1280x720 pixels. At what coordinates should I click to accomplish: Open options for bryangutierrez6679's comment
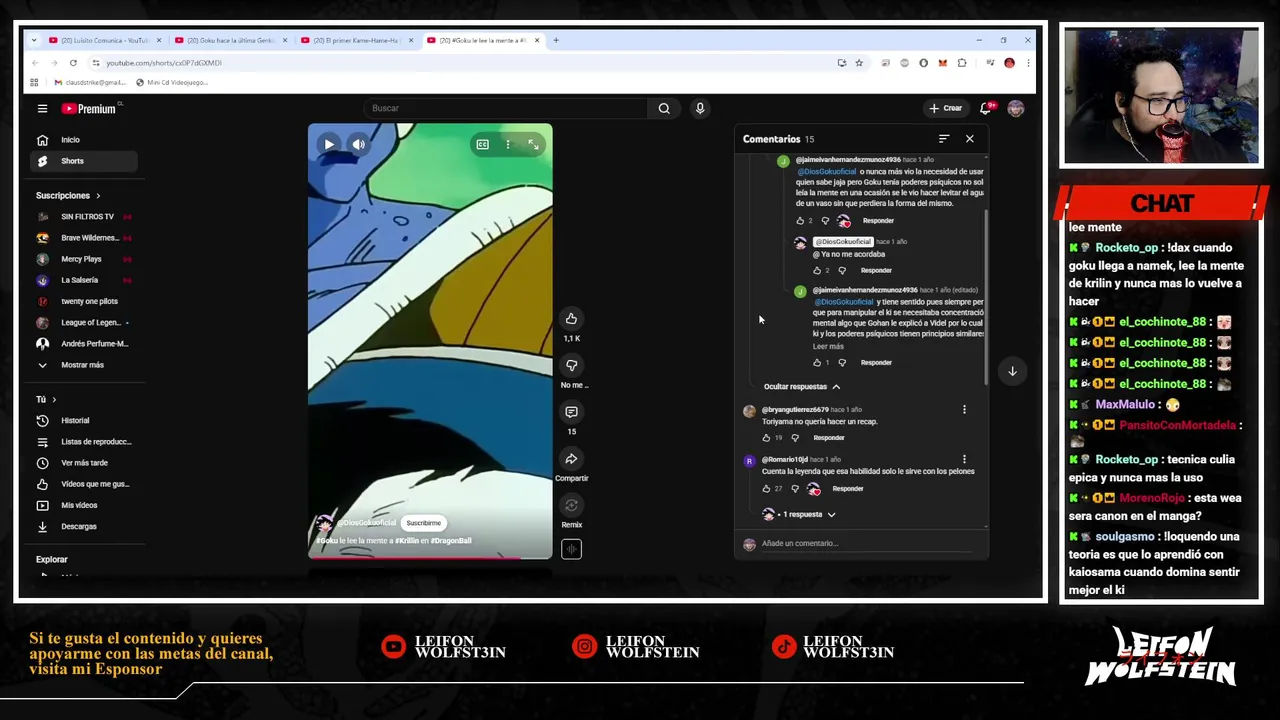[964, 409]
